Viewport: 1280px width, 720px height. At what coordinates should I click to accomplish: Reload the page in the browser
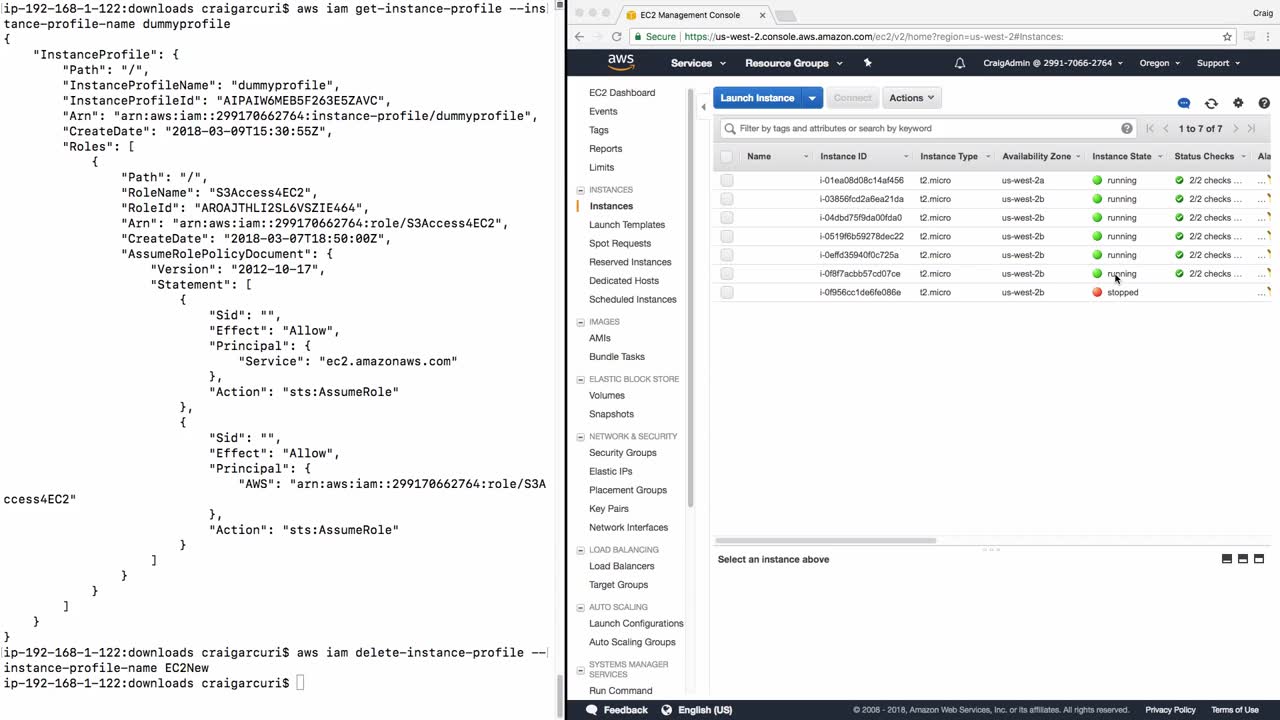click(x=616, y=37)
